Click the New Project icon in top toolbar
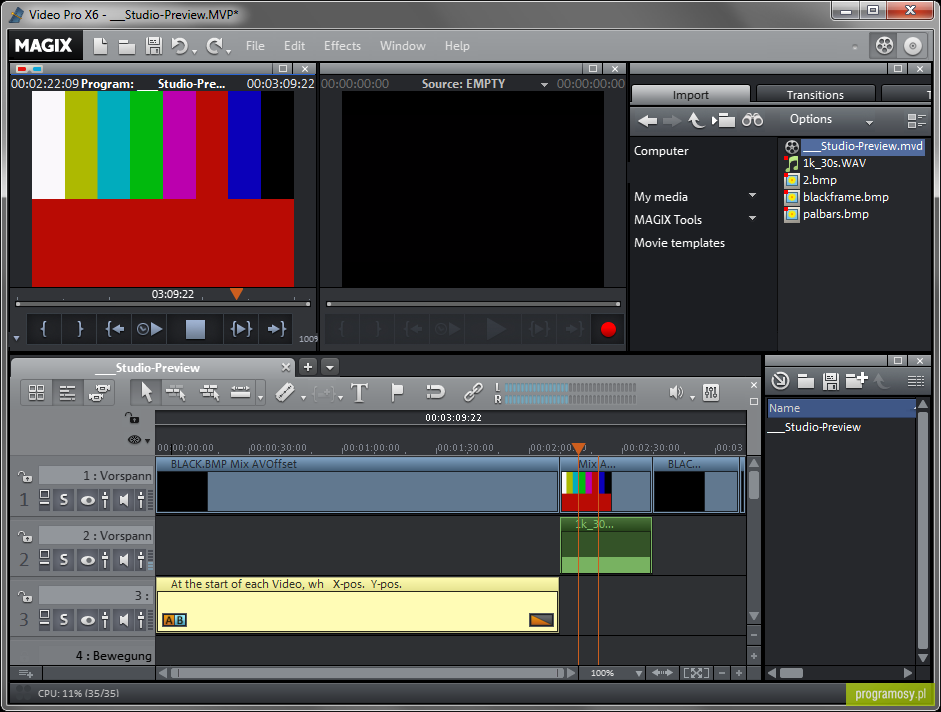The image size is (941, 712). 100,46
